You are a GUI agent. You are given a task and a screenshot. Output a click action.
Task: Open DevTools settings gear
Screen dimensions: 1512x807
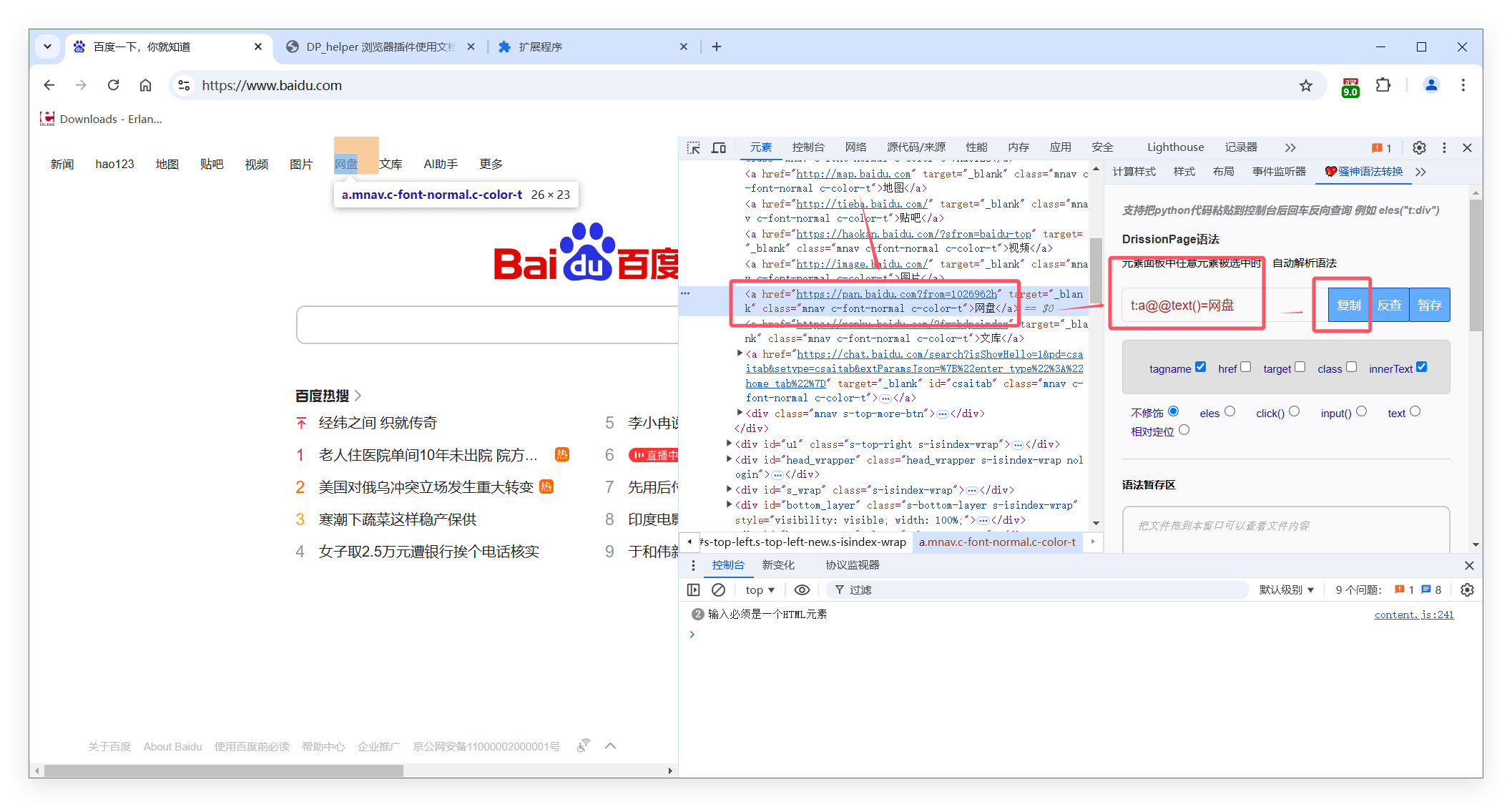(1420, 147)
